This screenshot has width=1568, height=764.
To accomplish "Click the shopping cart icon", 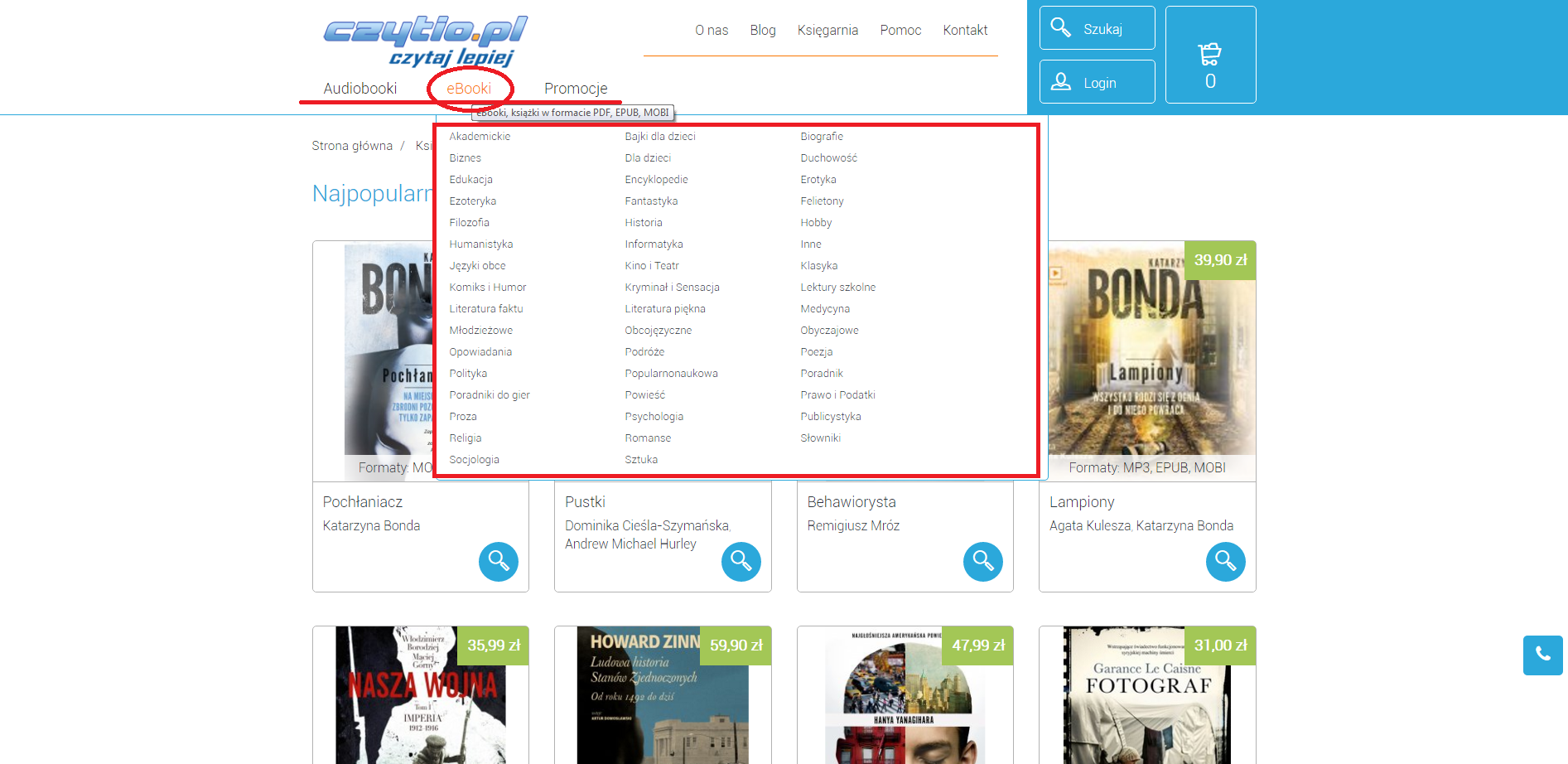I will tap(1210, 55).
